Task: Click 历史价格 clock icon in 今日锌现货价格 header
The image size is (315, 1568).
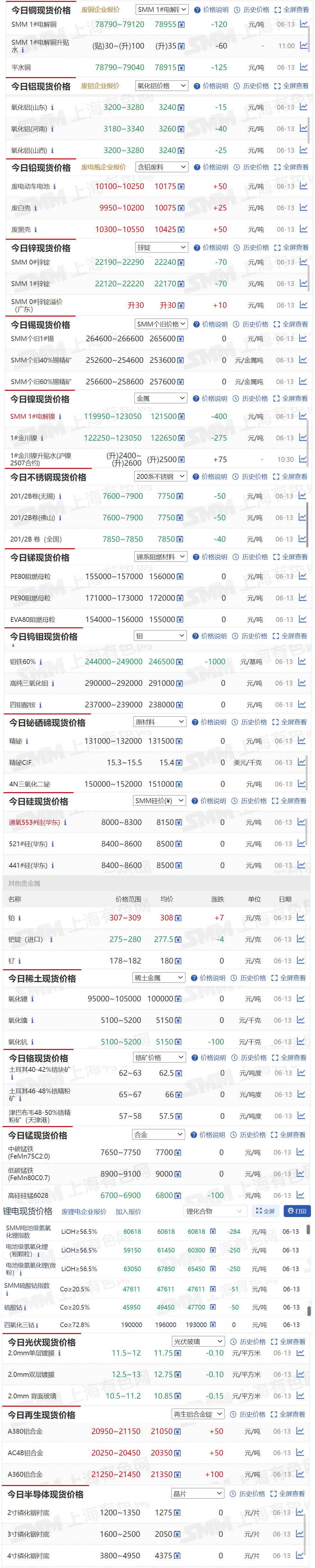Action: pyautogui.click(x=237, y=248)
